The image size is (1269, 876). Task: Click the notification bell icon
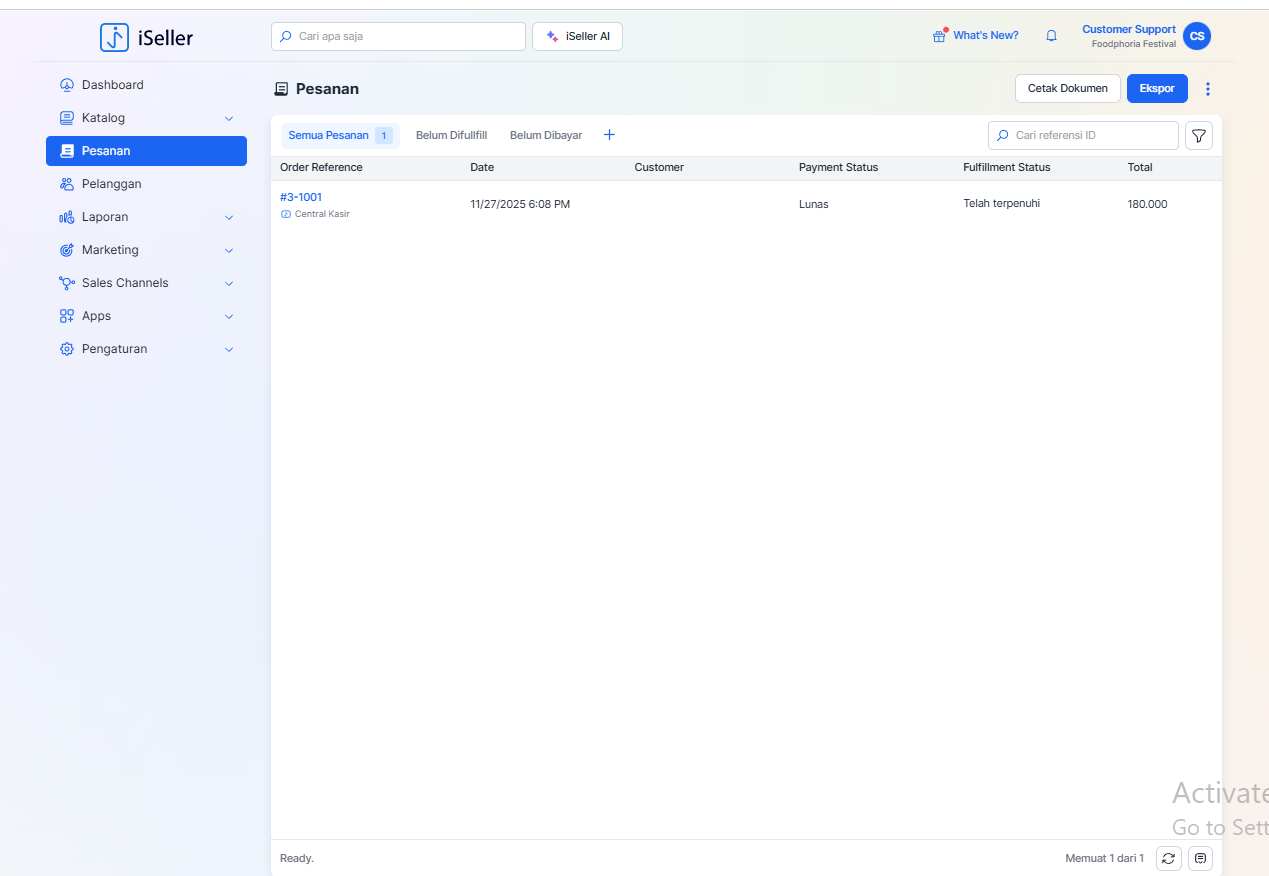coord(1051,36)
